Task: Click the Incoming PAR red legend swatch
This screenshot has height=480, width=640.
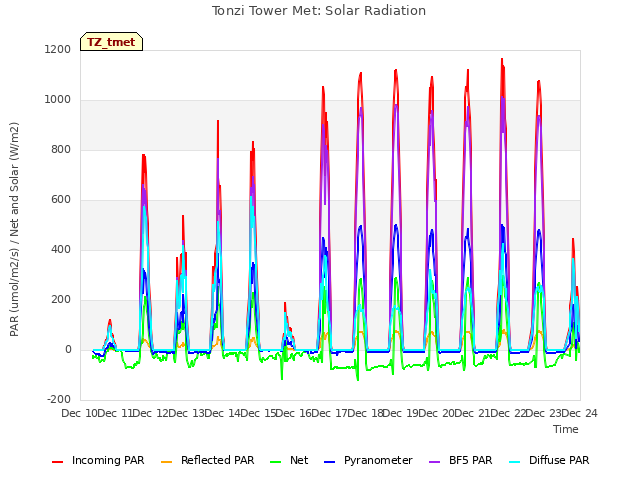Action: [58, 462]
